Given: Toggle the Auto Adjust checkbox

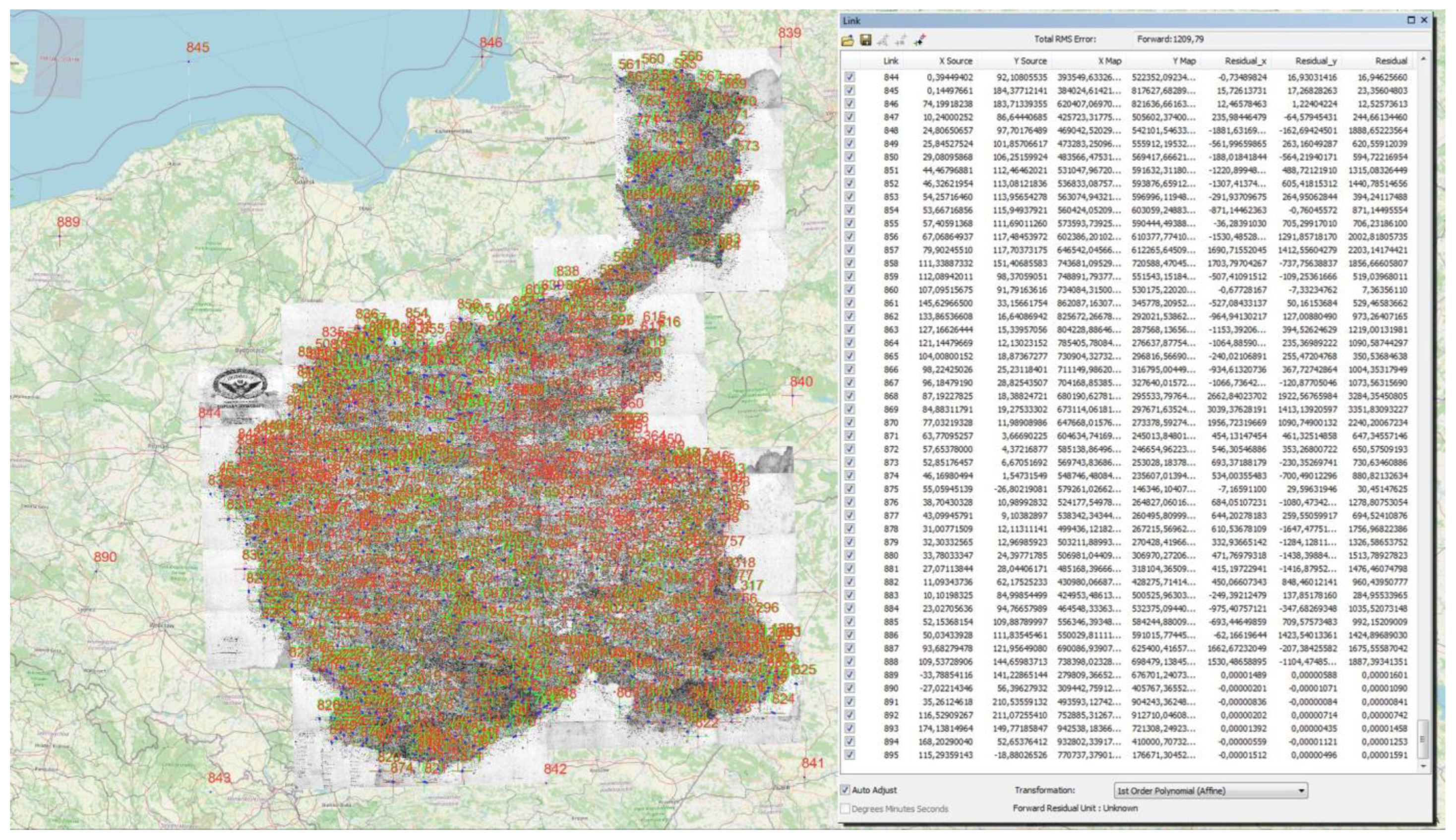Looking at the screenshot, I should coord(846,790).
